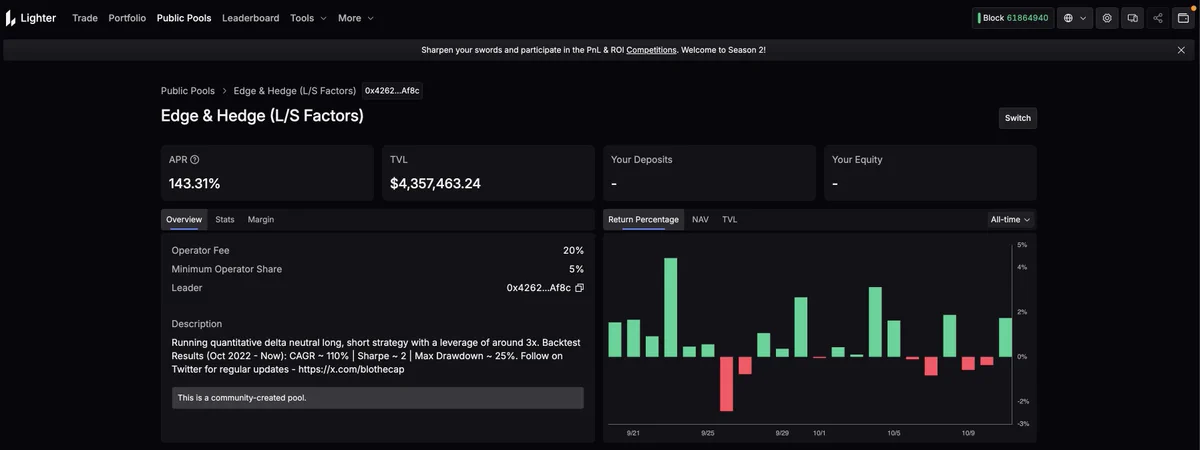Click the 0x4262...Af8c address badge in breadcrumb
1200x450 pixels.
392,91
